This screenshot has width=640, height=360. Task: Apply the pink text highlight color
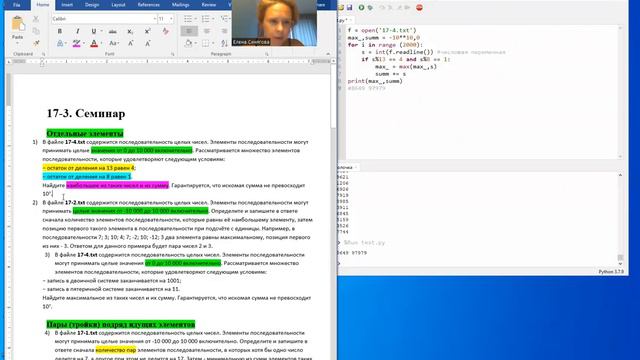76,43
